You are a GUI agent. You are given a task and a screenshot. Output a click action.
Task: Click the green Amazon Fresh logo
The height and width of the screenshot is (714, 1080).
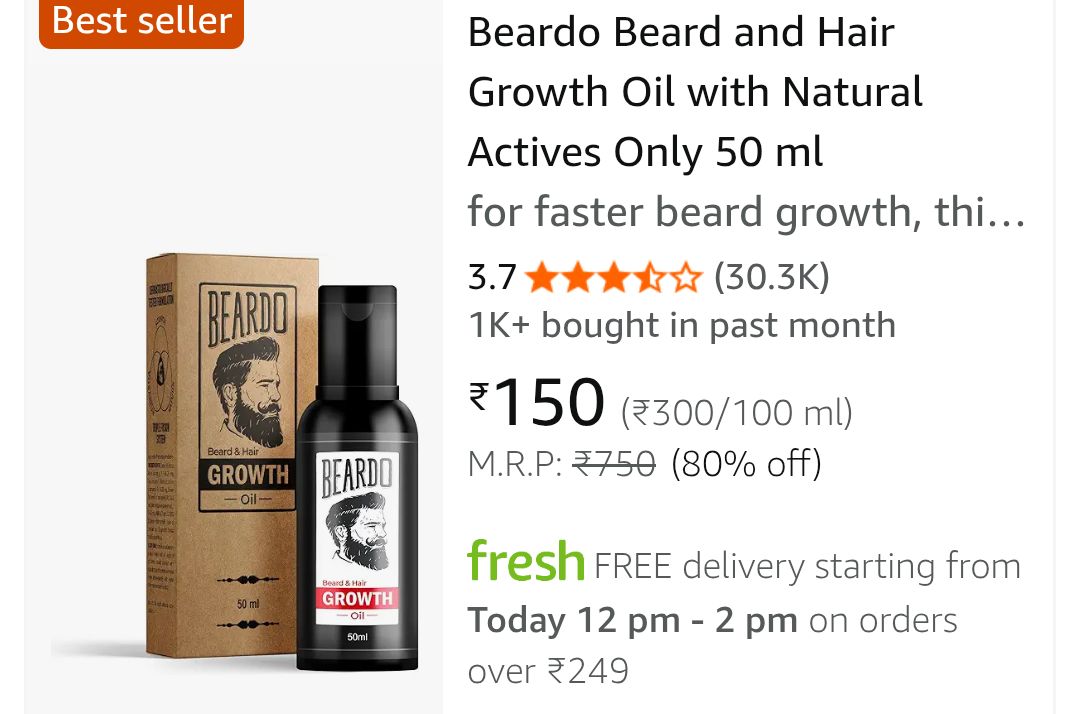tap(526, 563)
